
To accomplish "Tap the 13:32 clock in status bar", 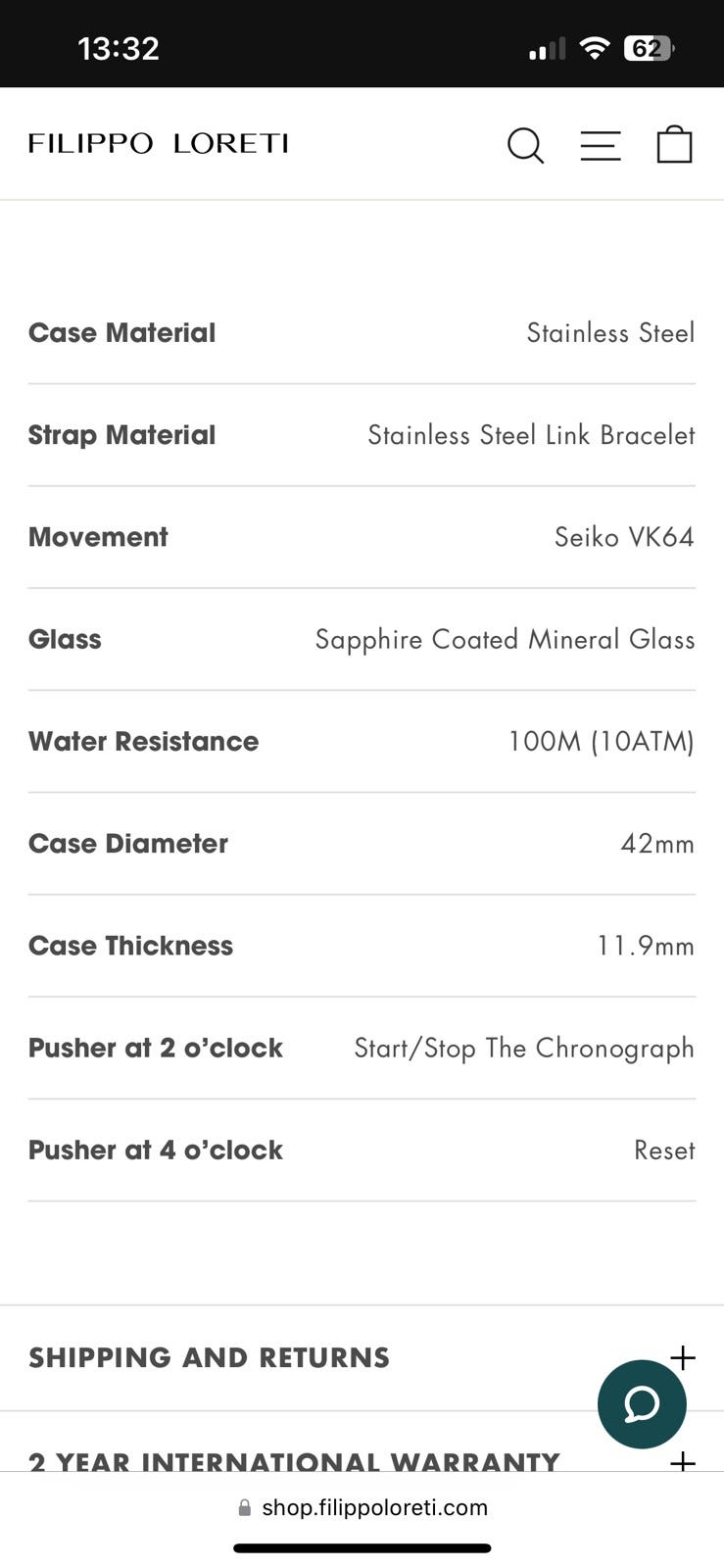I will tap(118, 48).
